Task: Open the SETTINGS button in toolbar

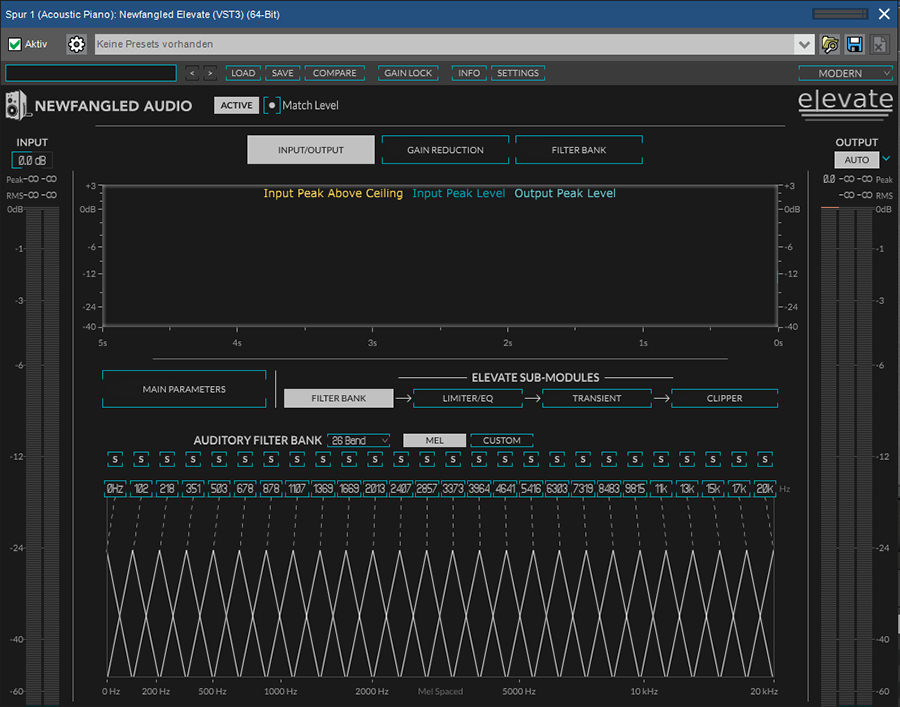Action: click(518, 73)
